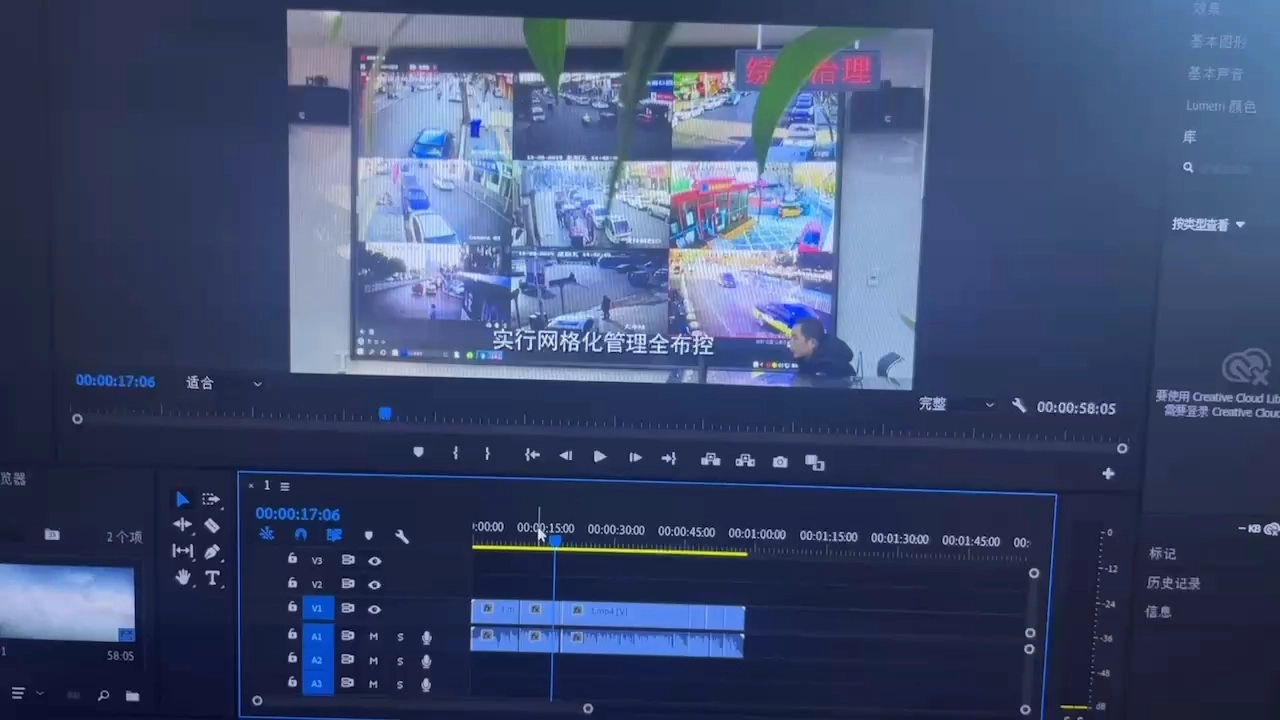The height and width of the screenshot is (720, 1280).
Task: Select the Razor tool
Action: (x=212, y=525)
